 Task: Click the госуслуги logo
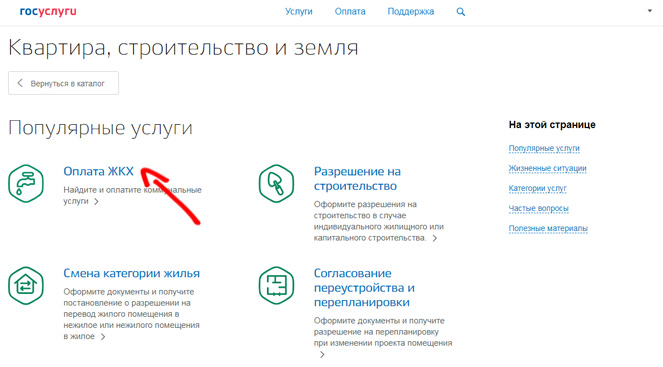[x=48, y=11]
